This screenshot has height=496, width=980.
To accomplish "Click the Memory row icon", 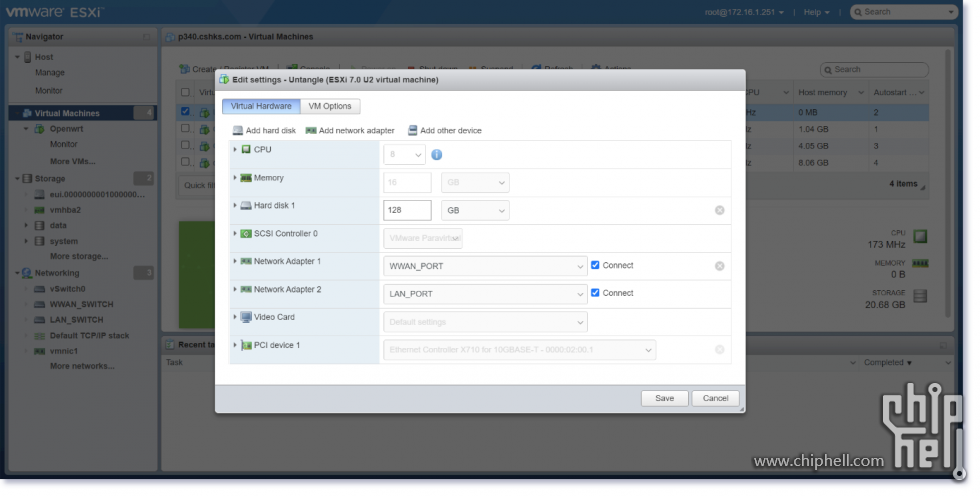I will click(246, 178).
